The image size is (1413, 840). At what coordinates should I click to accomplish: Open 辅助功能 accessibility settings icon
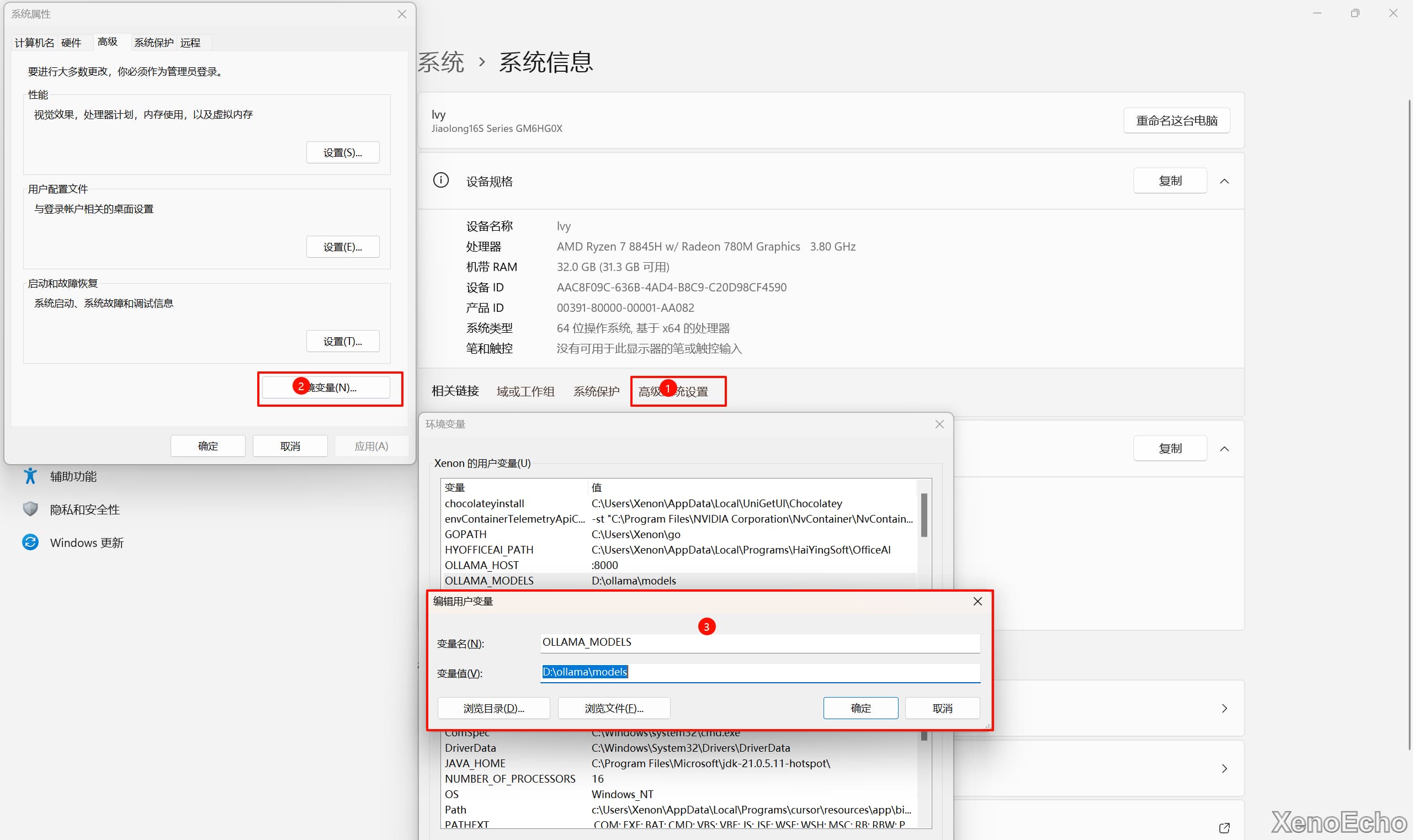pyautogui.click(x=30, y=476)
